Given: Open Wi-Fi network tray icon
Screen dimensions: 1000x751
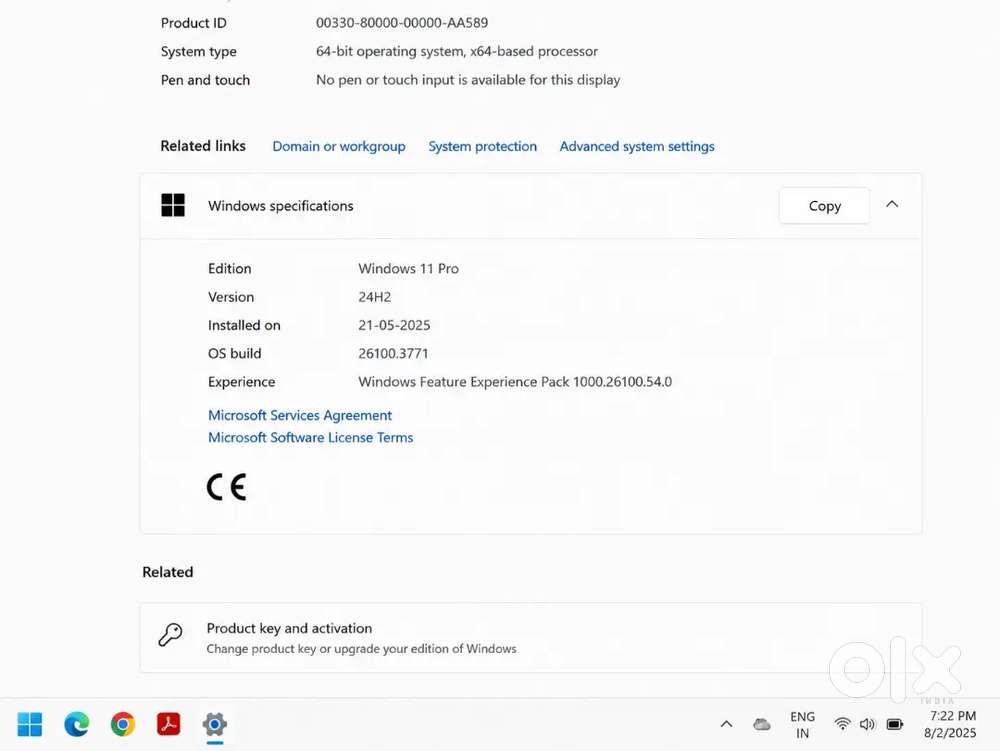Looking at the screenshot, I should click(x=842, y=724).
